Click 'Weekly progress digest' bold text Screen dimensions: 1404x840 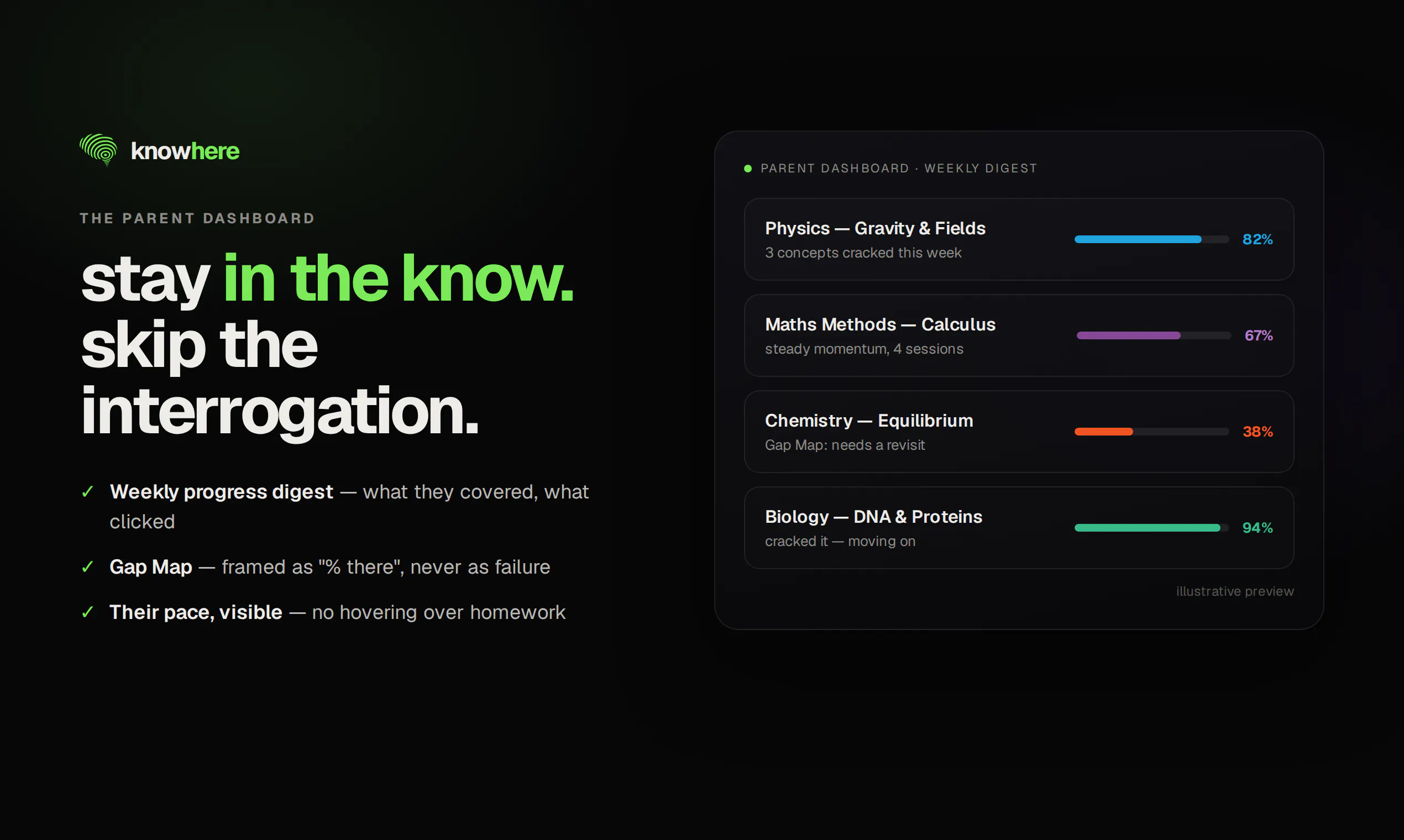pos(221,491)
